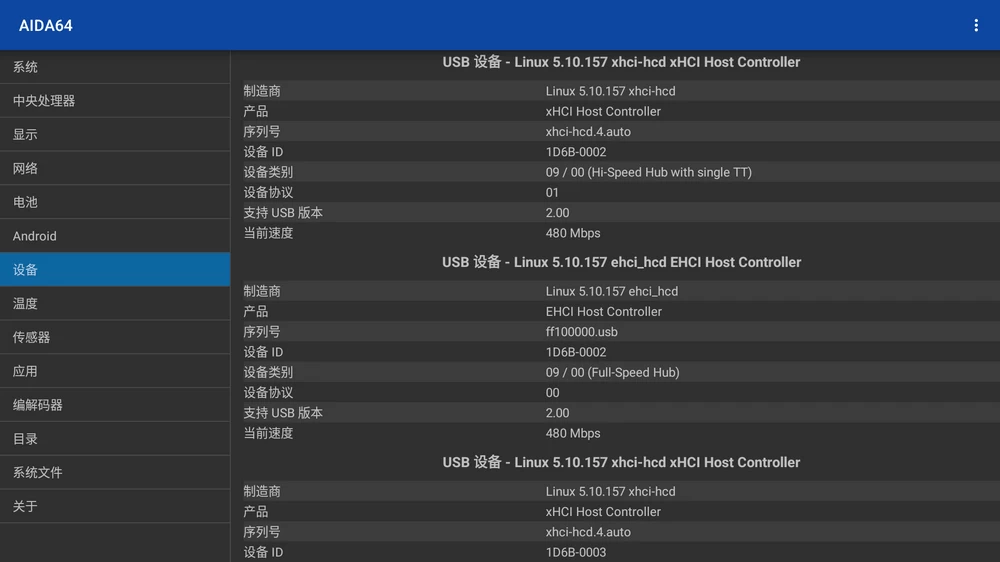1000x562 pixels.
Task: Click the EHCI Host Controller section header
Action: (x=621, y=262)
